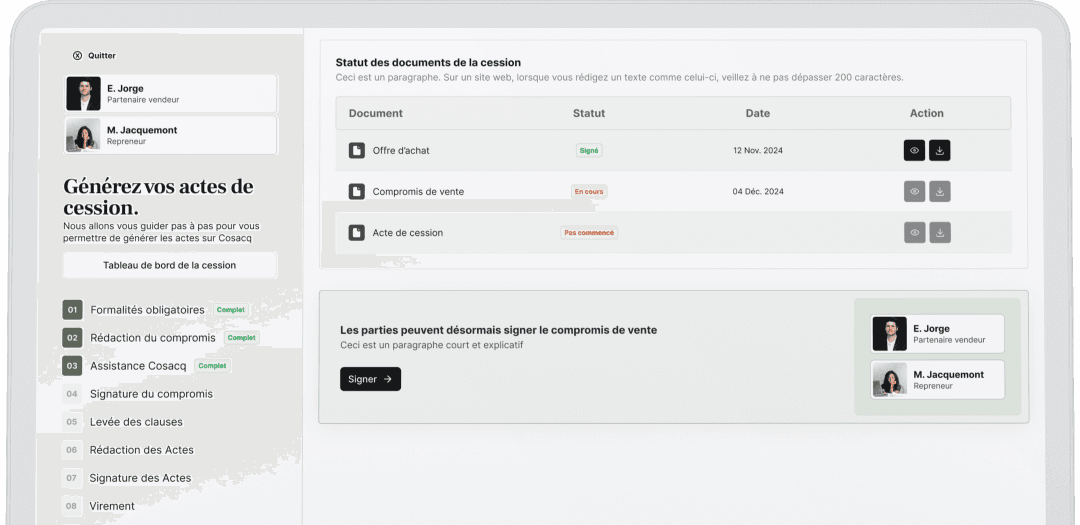Click the Signé status badge
Screen dimensions: 1080x525
(x=589, y=150)
